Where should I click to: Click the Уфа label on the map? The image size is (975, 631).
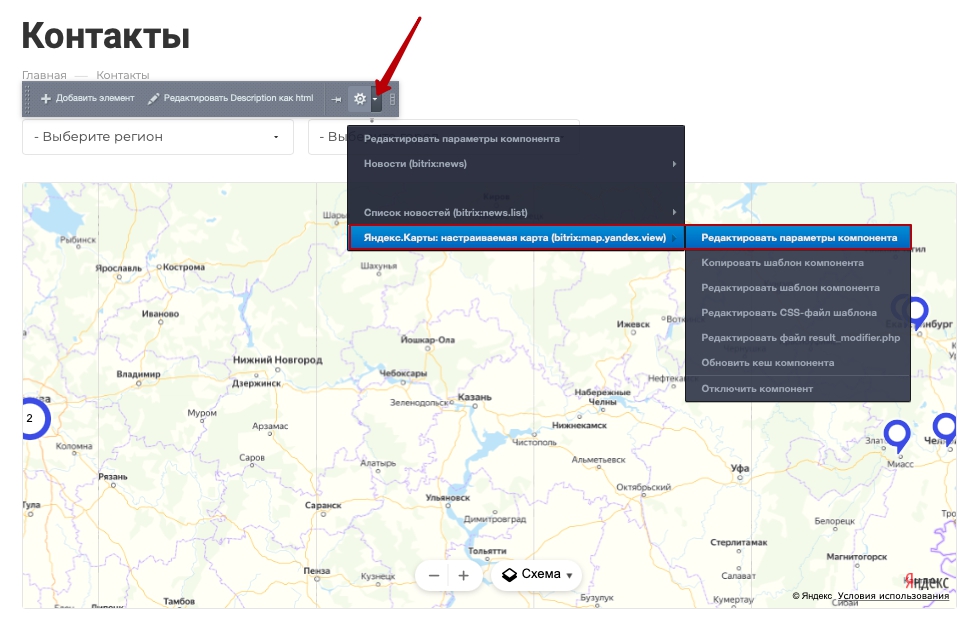click(740, 467)
